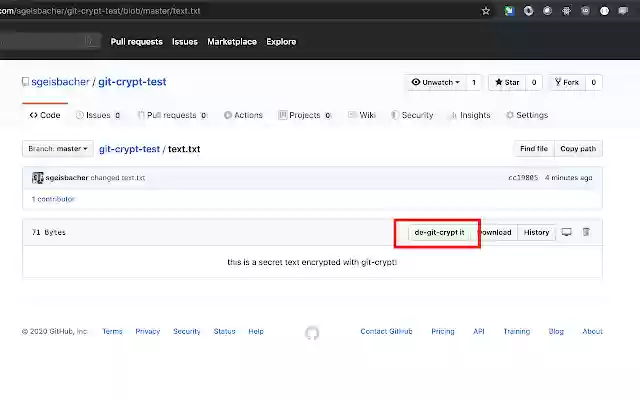Open the stargazers count next to Star
This screenshot has width=640, height=400.
coord(534,82)
